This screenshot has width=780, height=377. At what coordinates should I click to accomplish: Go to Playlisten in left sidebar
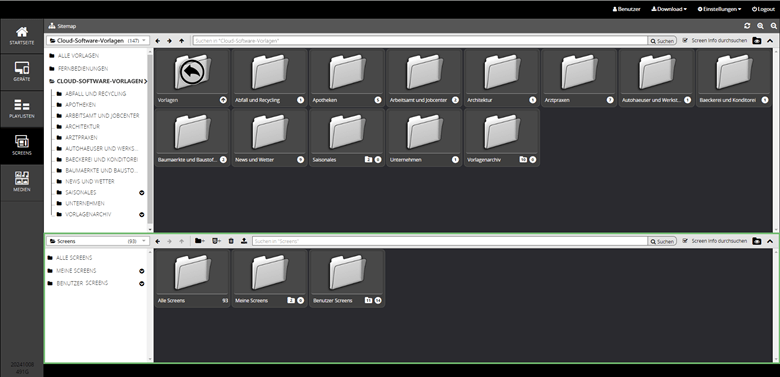coord(22,109)
